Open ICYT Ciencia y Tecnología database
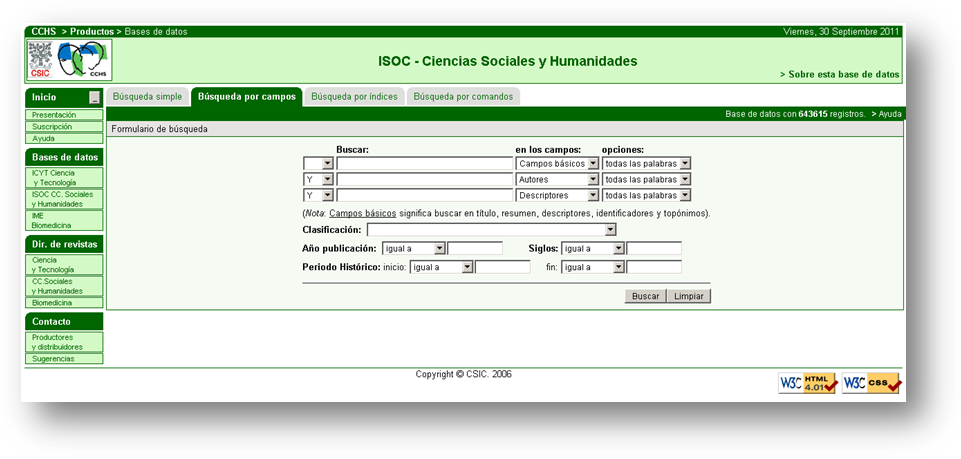961x459 pixels. coord(64,178)
